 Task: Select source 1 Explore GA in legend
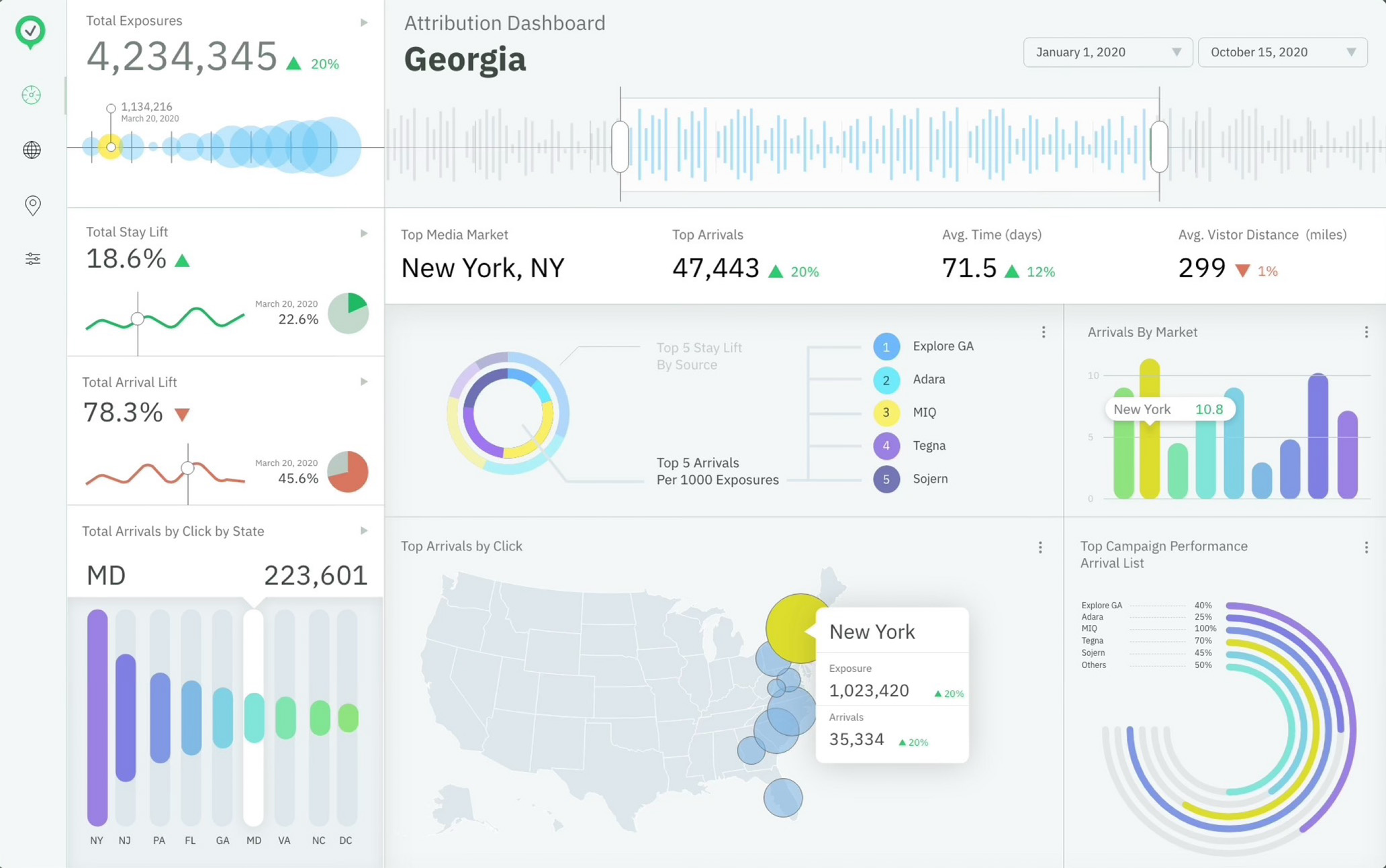tap(924, 346)
